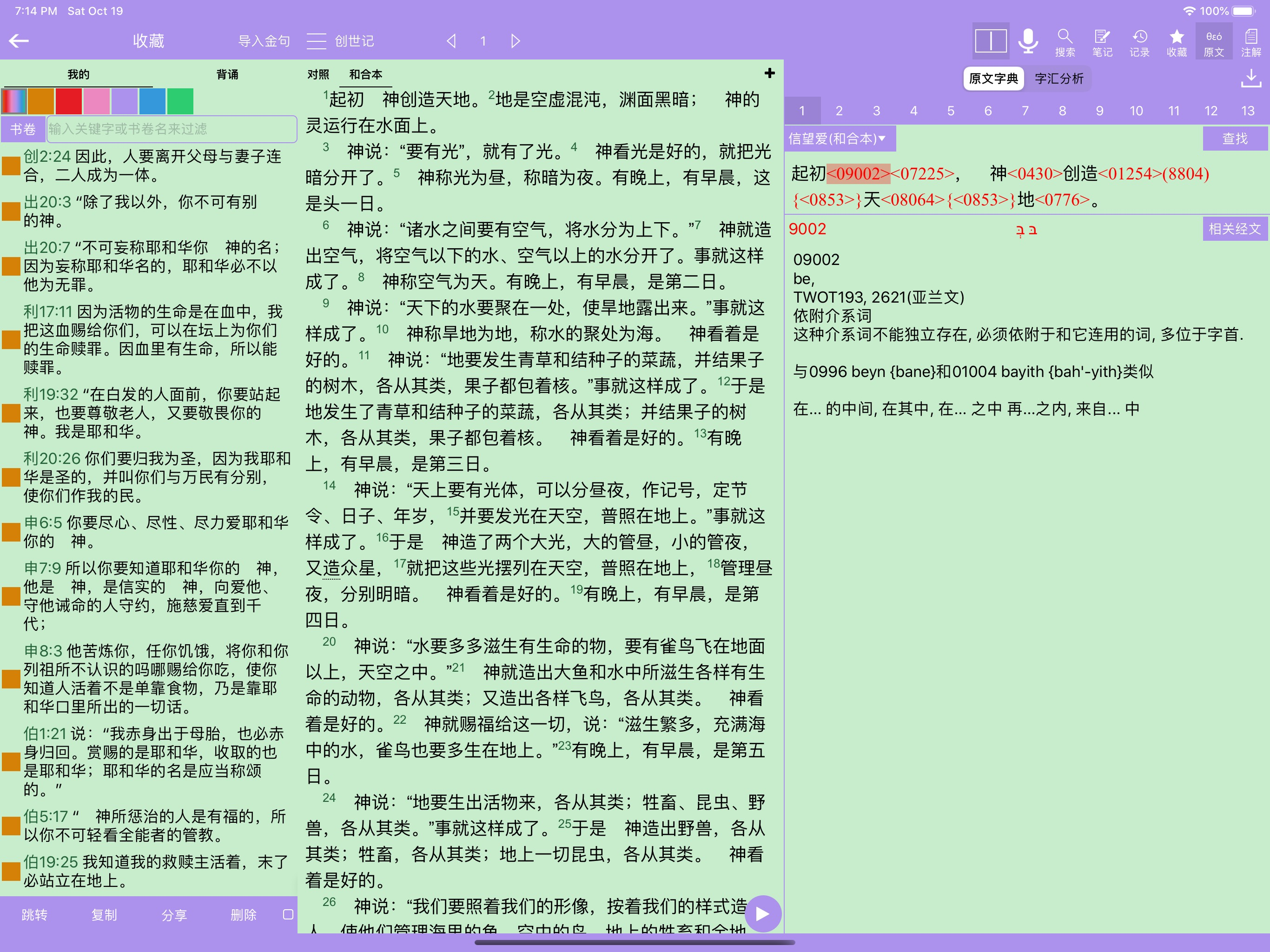Open the 信望爱(和合本) dropdown
Viewport: 1270px width, 952px height.
[840, 139]
